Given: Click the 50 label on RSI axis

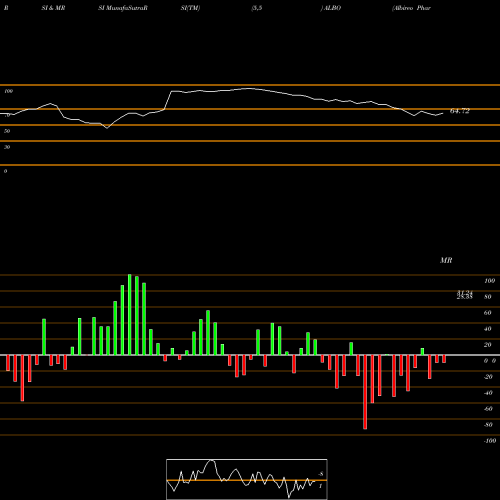Looking at the screenshot, I should tap(7, 131).
